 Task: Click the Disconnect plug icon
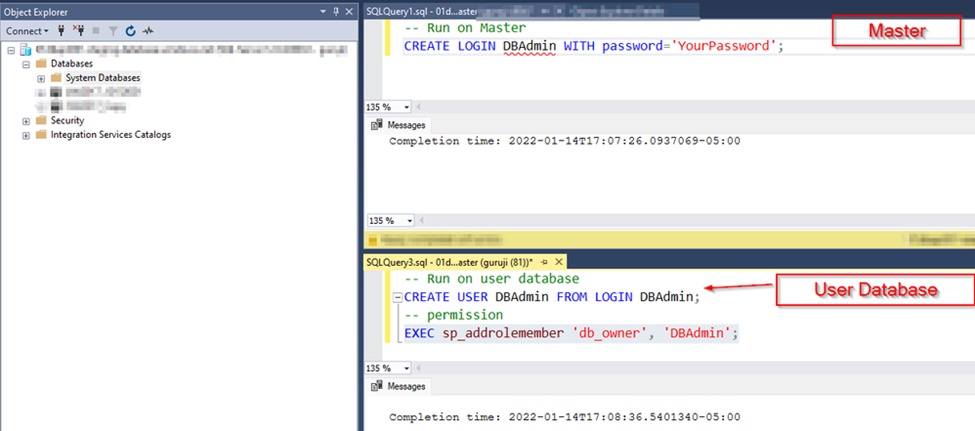pyautogui.click(x=78, y=30)
